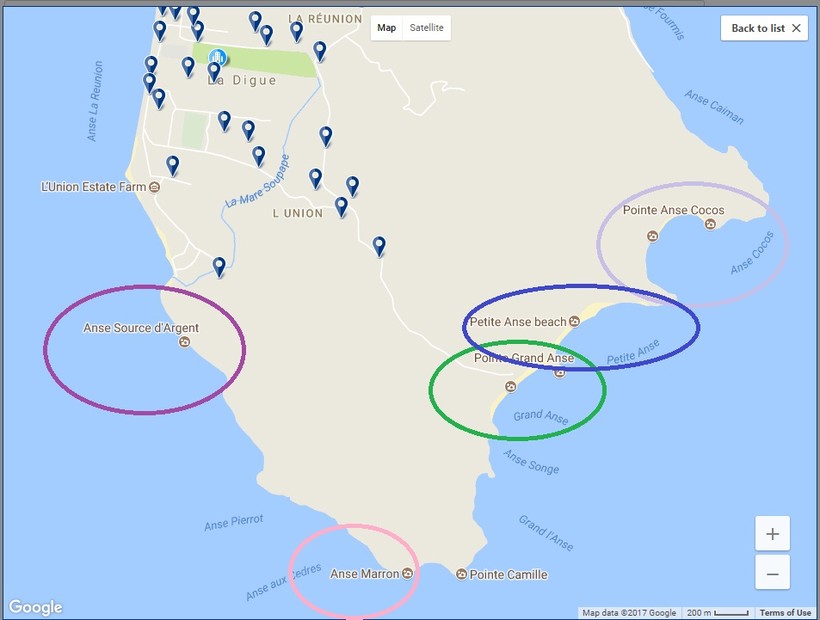Click the Anse Source d'Argent camera icon
Screen dimensions: 820x620
click(x=184, y=343)
